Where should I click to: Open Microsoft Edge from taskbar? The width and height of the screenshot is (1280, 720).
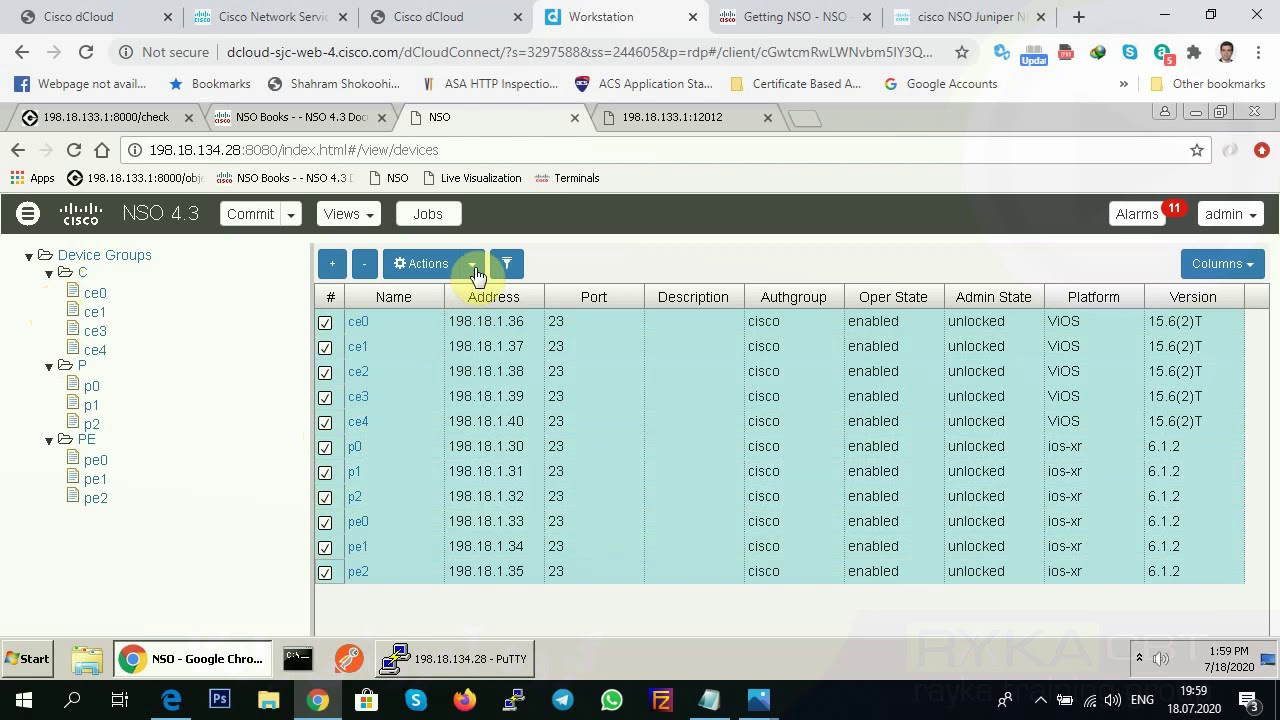(x=171, y=700)
